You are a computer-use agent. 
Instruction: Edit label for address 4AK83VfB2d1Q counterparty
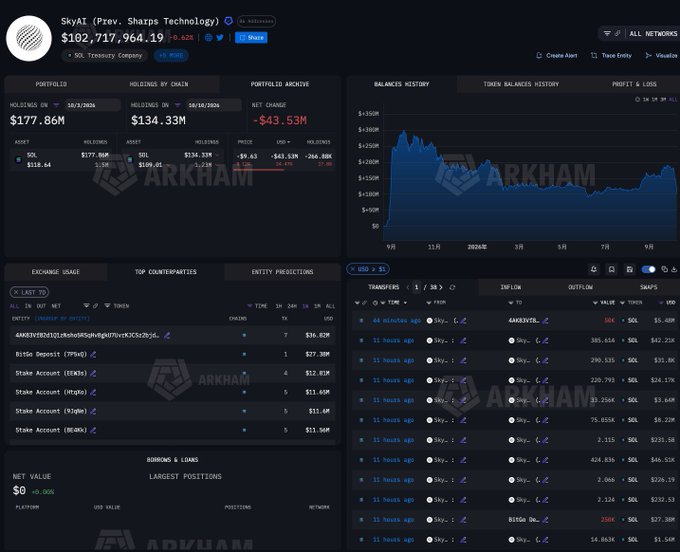click(167, 335)
